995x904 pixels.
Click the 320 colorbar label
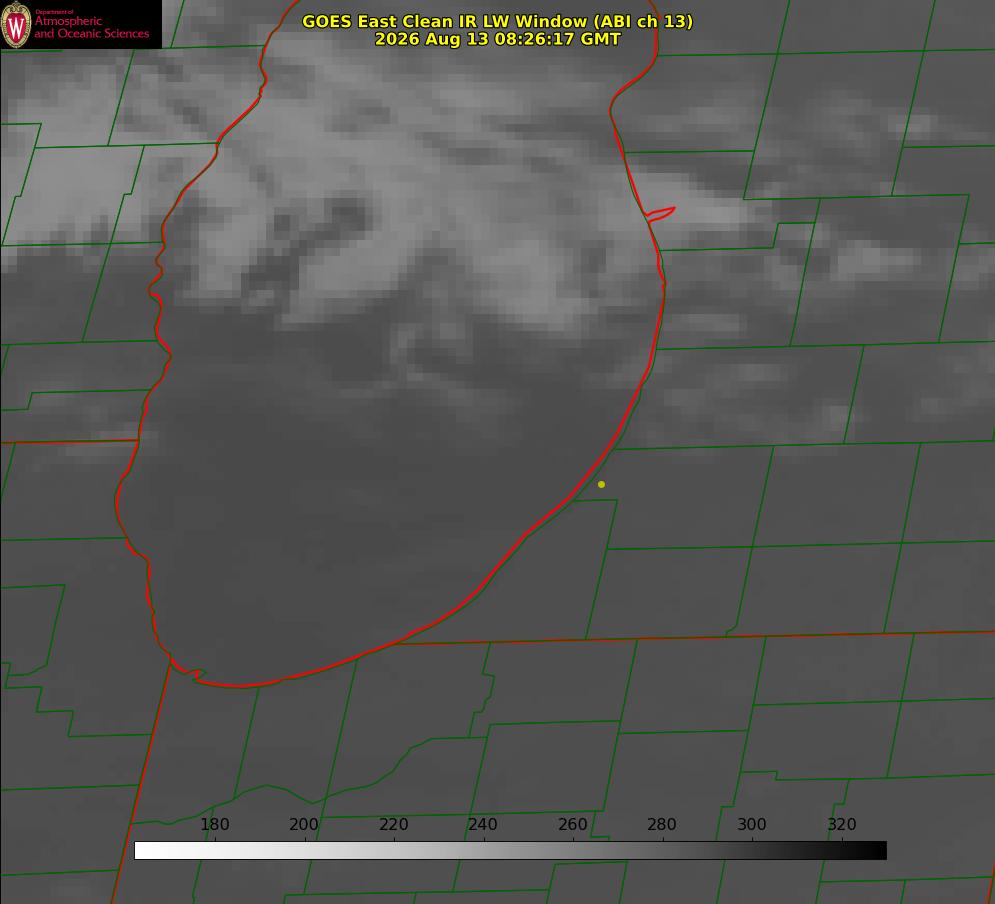click(x=842, y=824)
